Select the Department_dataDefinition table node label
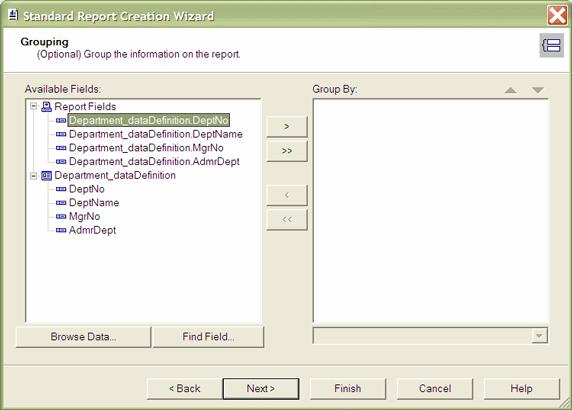Screen dimensions: 572x410 [115, 175]
